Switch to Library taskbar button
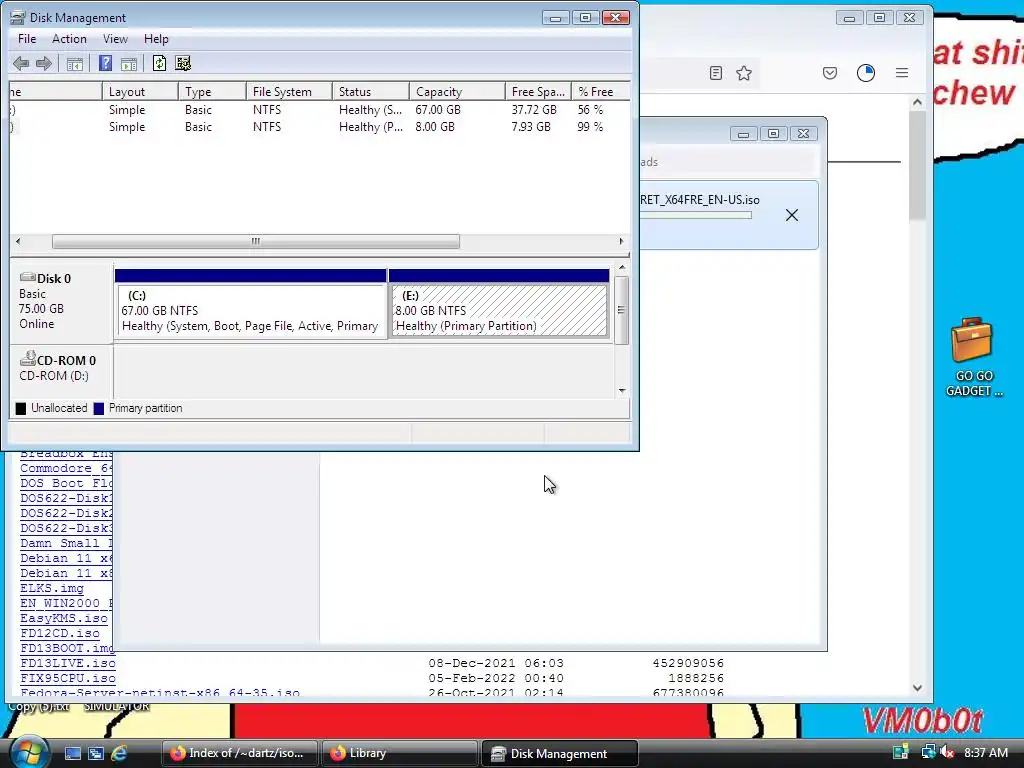1024x768 pixels. [x=400, y=753]
